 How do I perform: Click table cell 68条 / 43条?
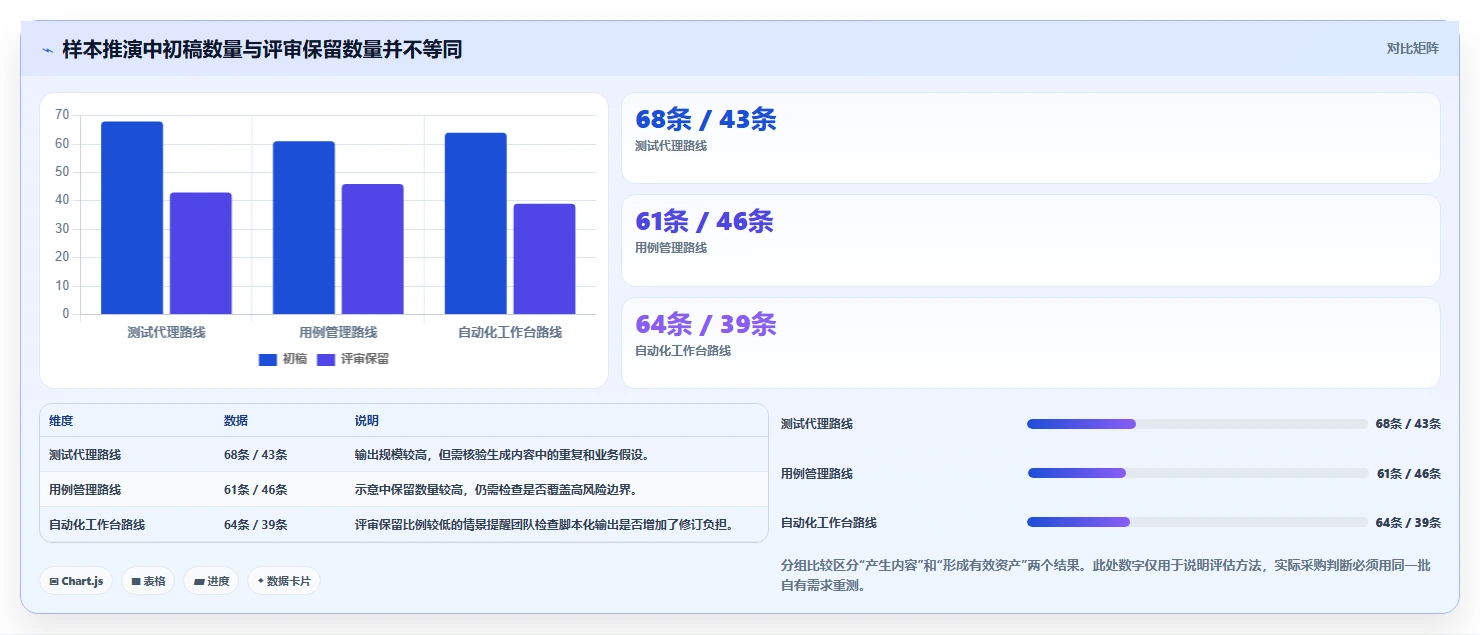coord(256,455)
